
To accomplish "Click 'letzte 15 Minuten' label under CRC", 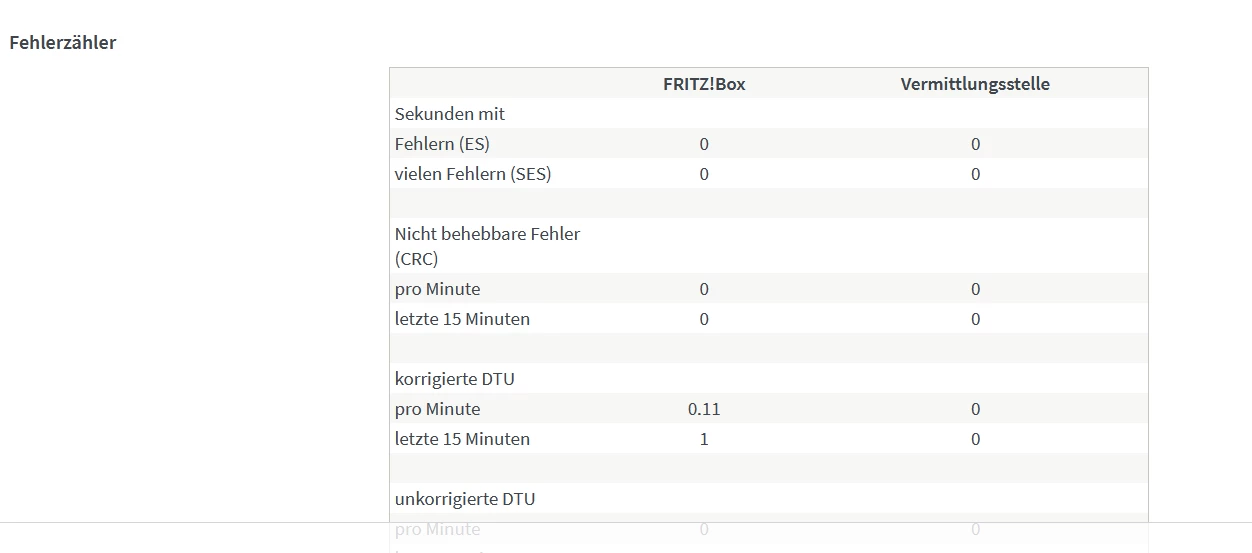I will pos(462,319).
